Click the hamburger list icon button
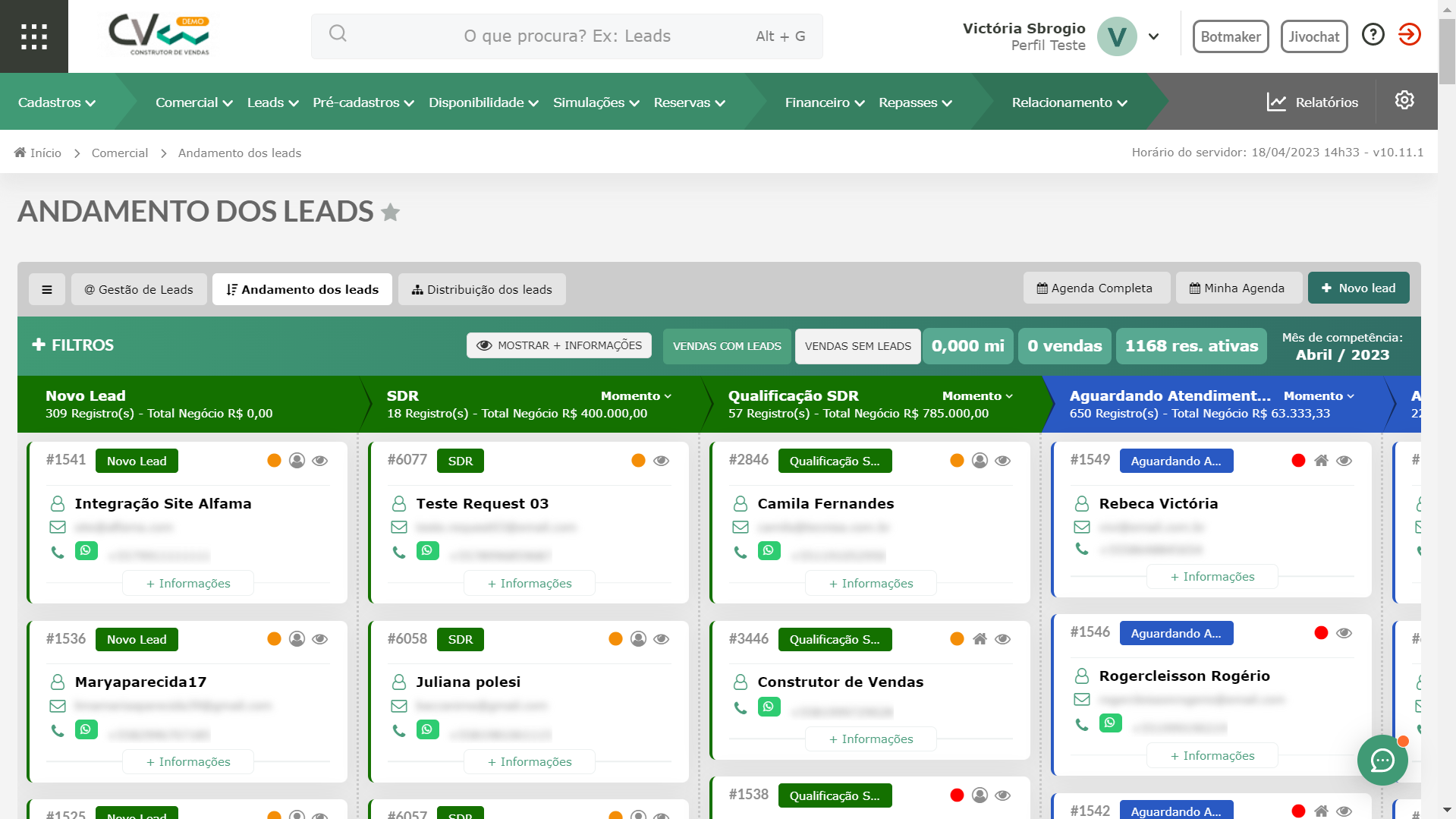The width and height of the screenshot is (1456, 819). 47,289
